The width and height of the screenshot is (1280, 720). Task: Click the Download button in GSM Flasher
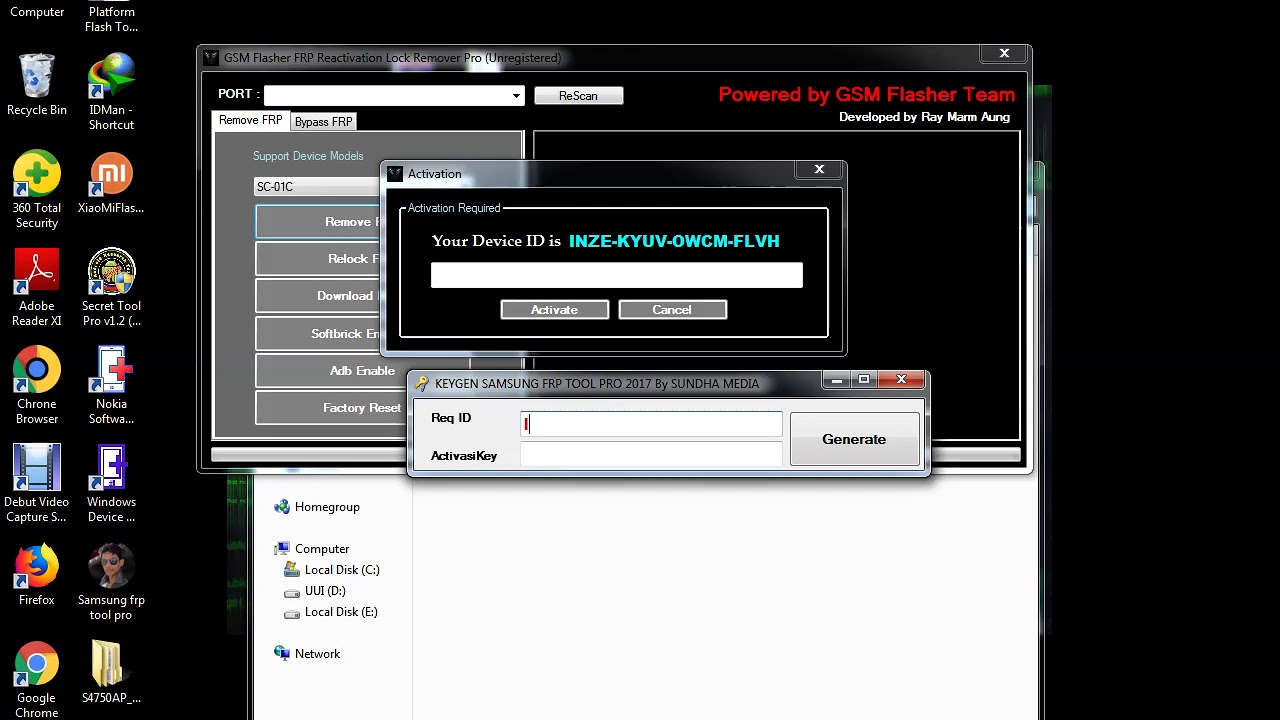[318, 296]
